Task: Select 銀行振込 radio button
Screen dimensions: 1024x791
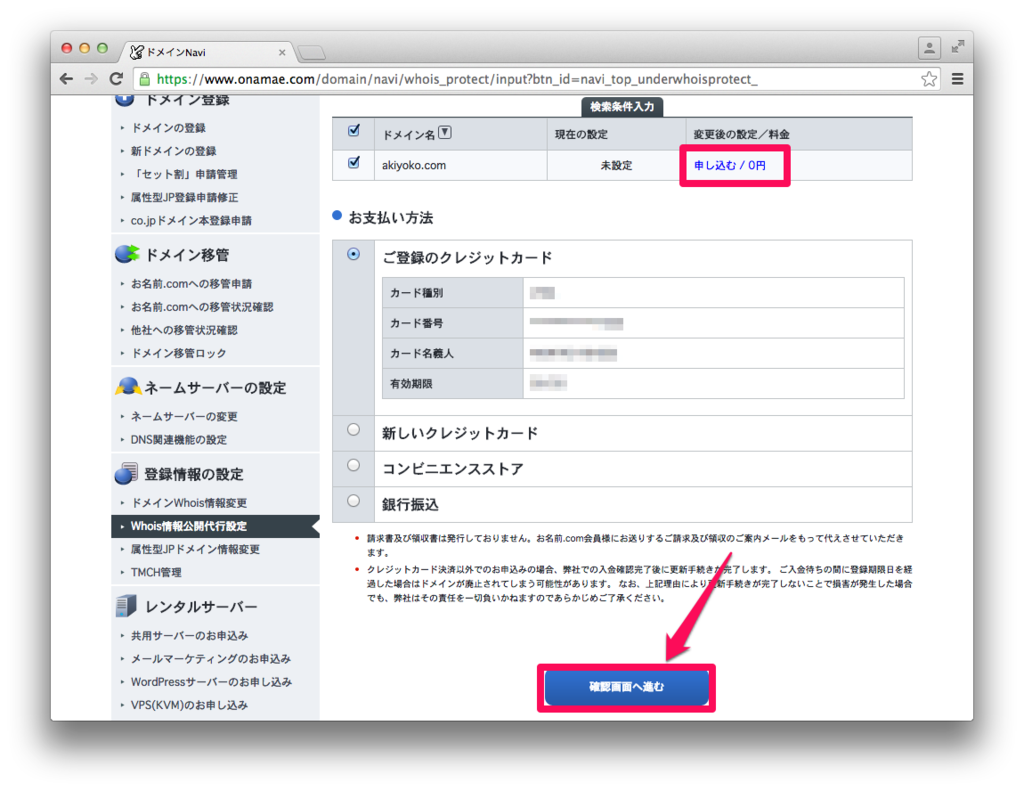Action: (353, 501)
